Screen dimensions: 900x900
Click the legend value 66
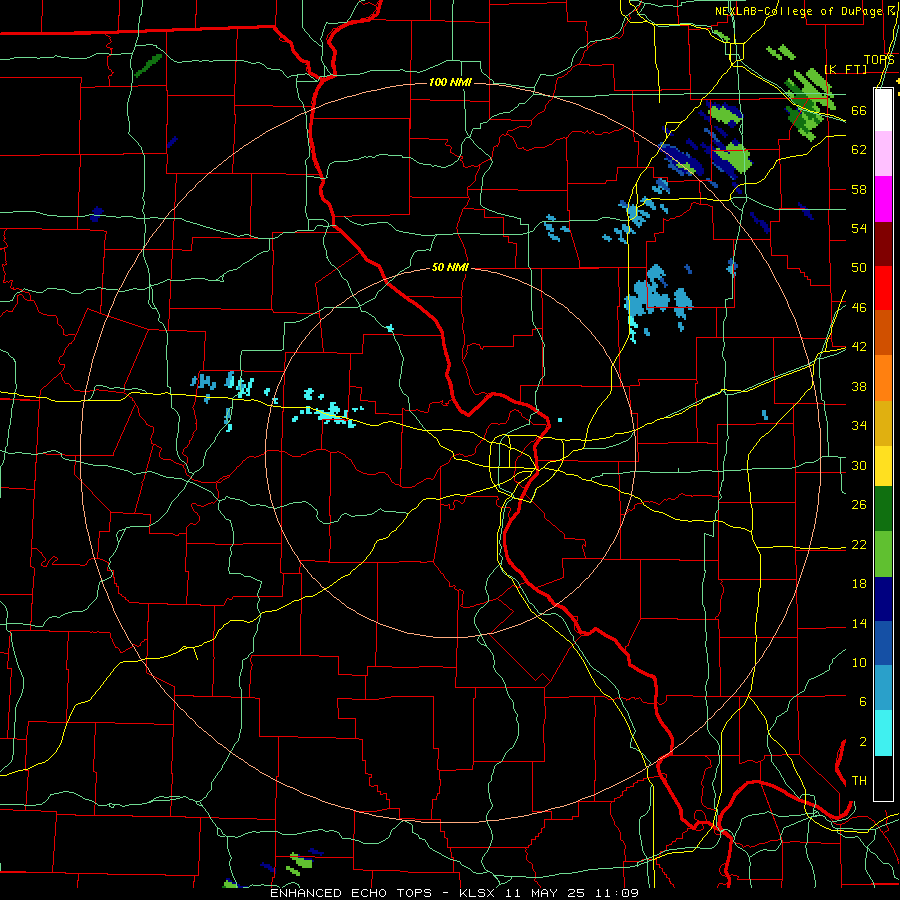[859, 110]
